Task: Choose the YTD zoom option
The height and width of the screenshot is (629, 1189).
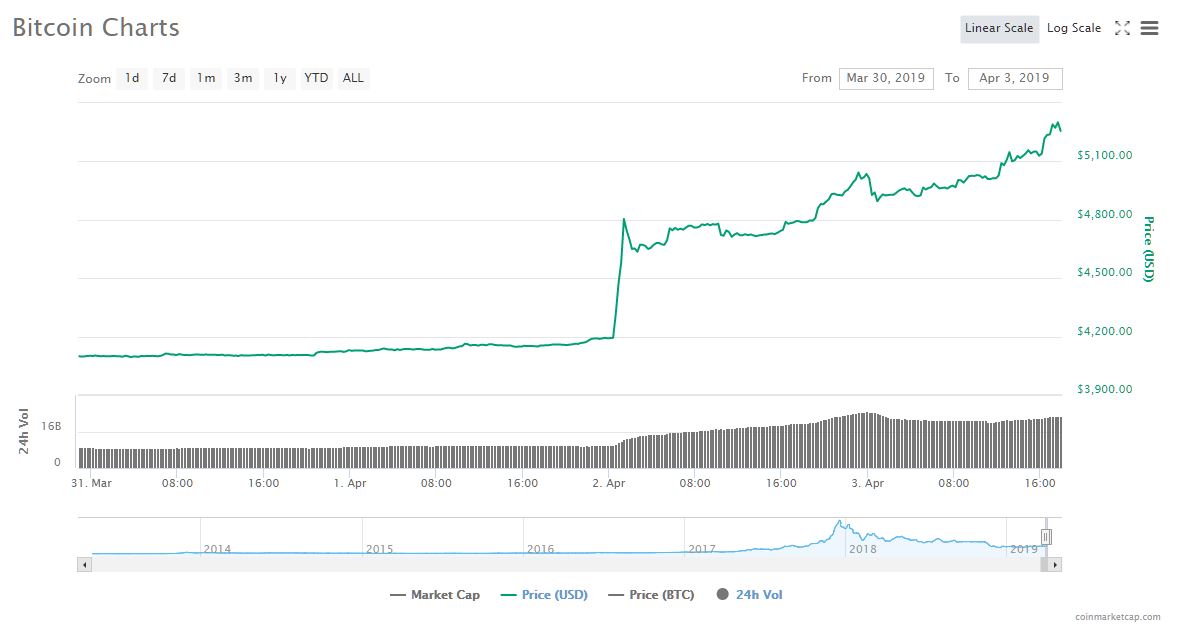Action: pos(316,78)
